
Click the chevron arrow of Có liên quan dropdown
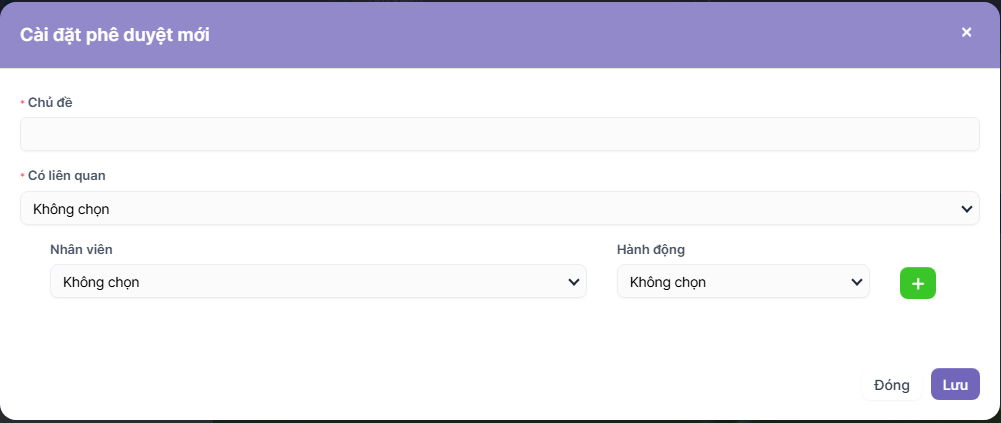coord(966,209)
